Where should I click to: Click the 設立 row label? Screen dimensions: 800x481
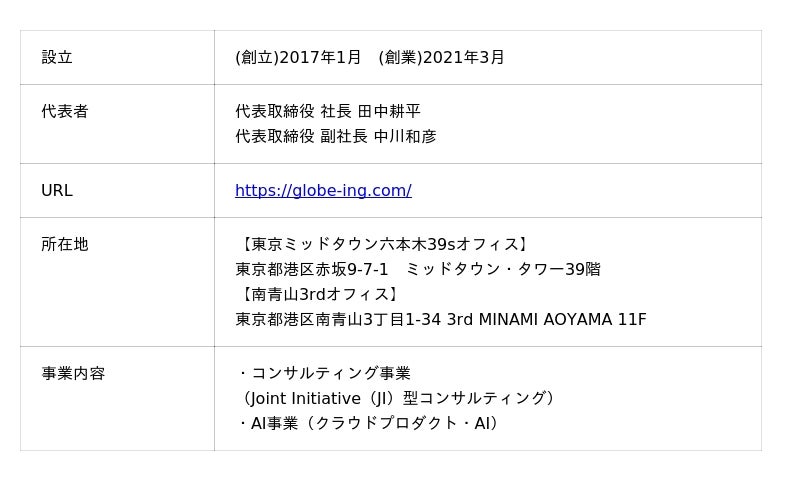(57, 58)
